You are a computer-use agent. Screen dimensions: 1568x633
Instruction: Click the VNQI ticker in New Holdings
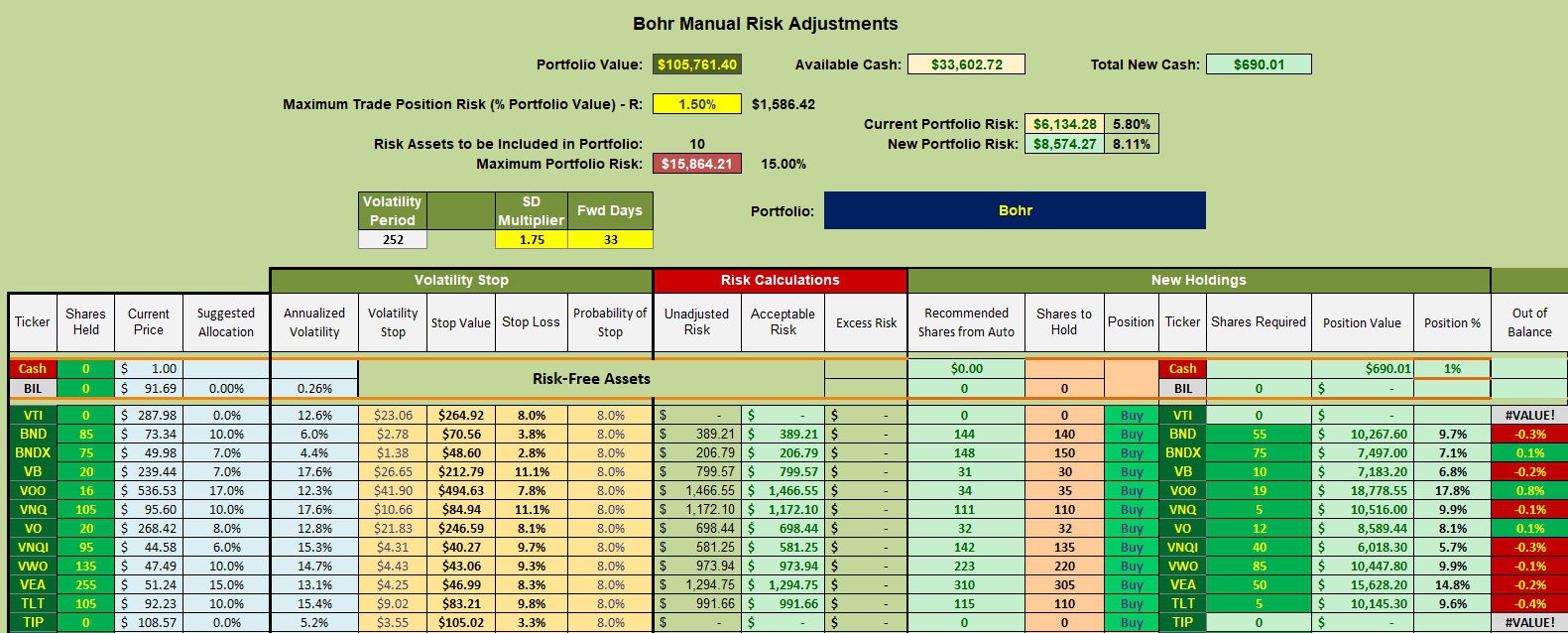point(1182,547)
